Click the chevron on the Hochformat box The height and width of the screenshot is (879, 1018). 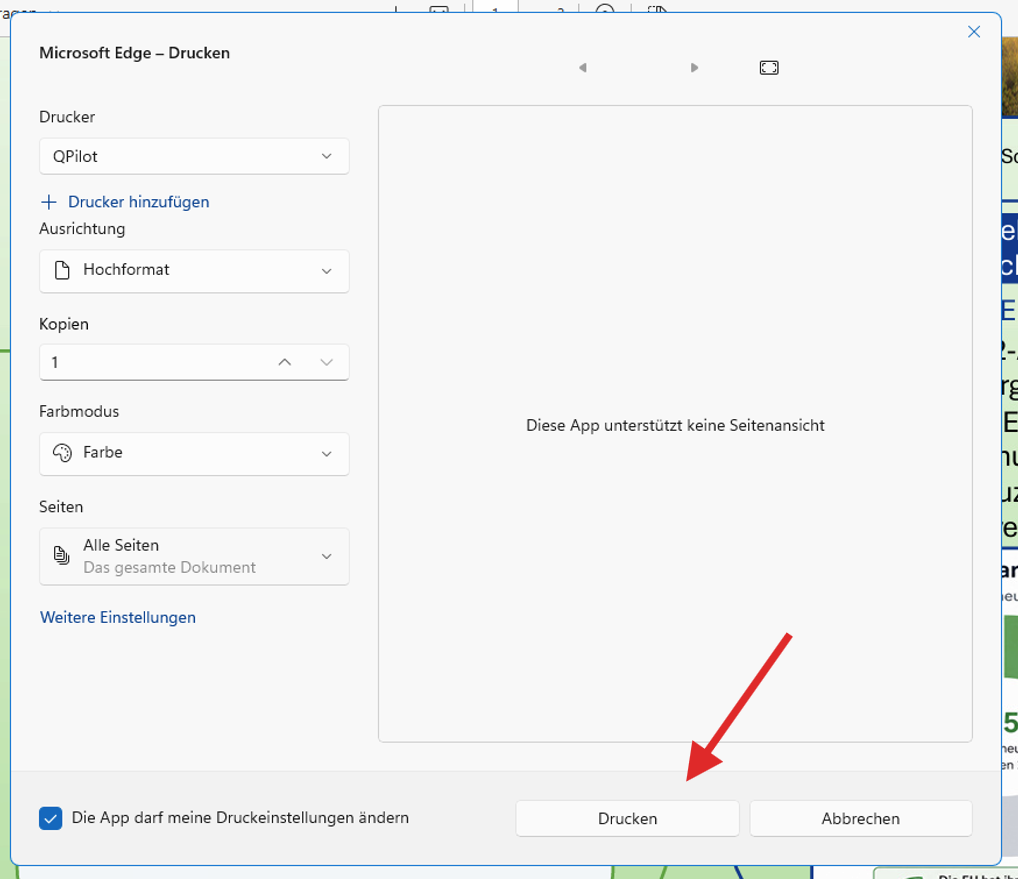(x=327, y=271)
